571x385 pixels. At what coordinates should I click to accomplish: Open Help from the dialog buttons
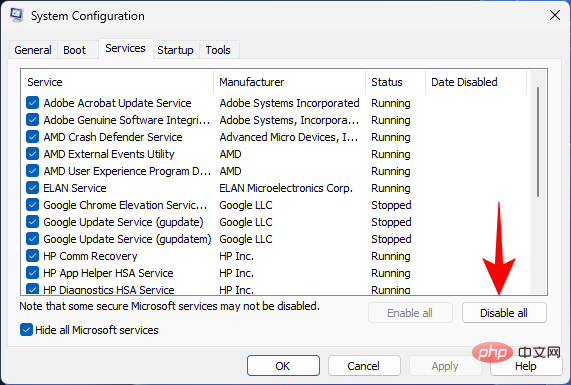pos(526,366)
